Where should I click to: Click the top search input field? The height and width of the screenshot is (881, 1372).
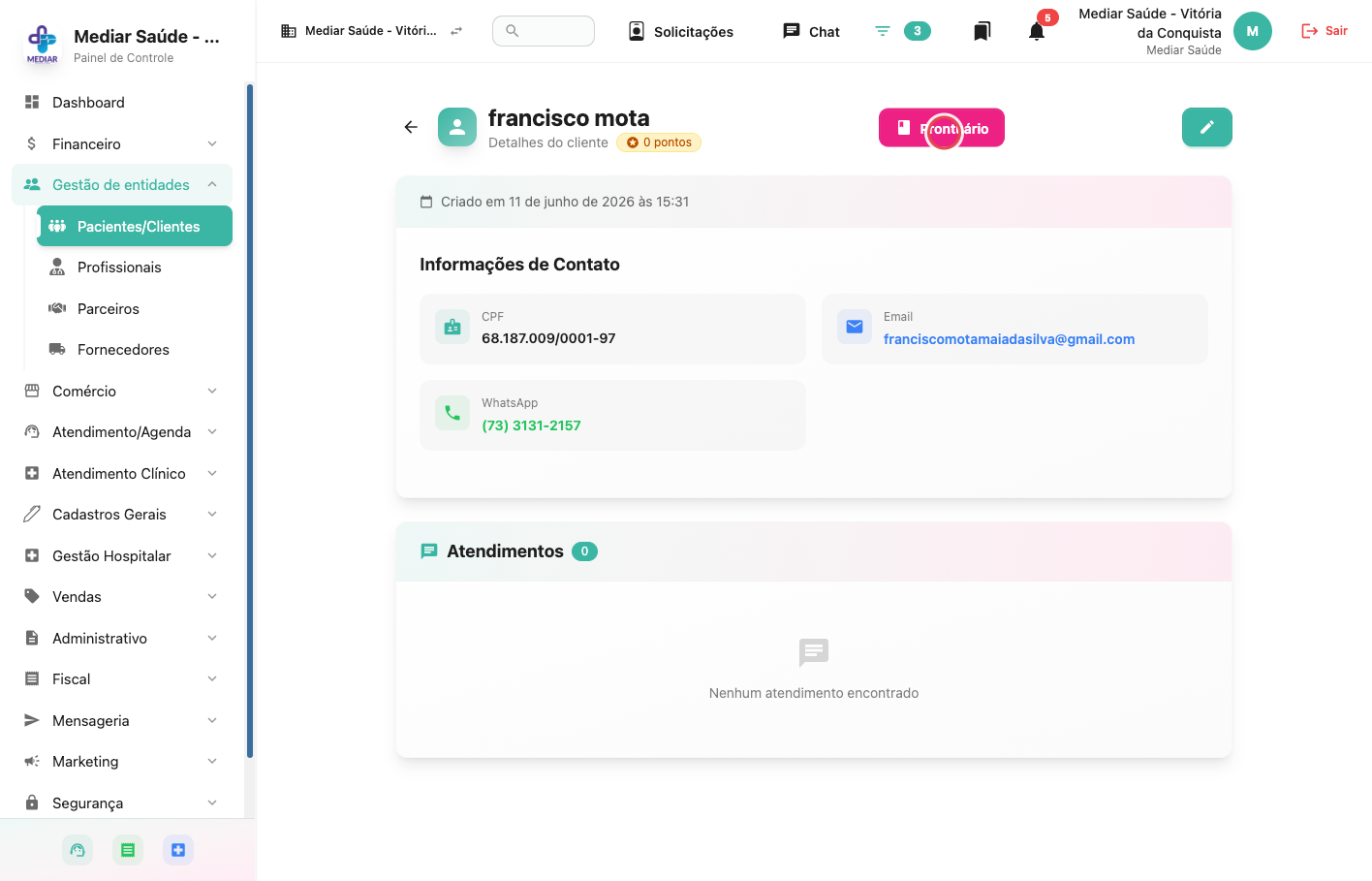[x=544, y=31]
